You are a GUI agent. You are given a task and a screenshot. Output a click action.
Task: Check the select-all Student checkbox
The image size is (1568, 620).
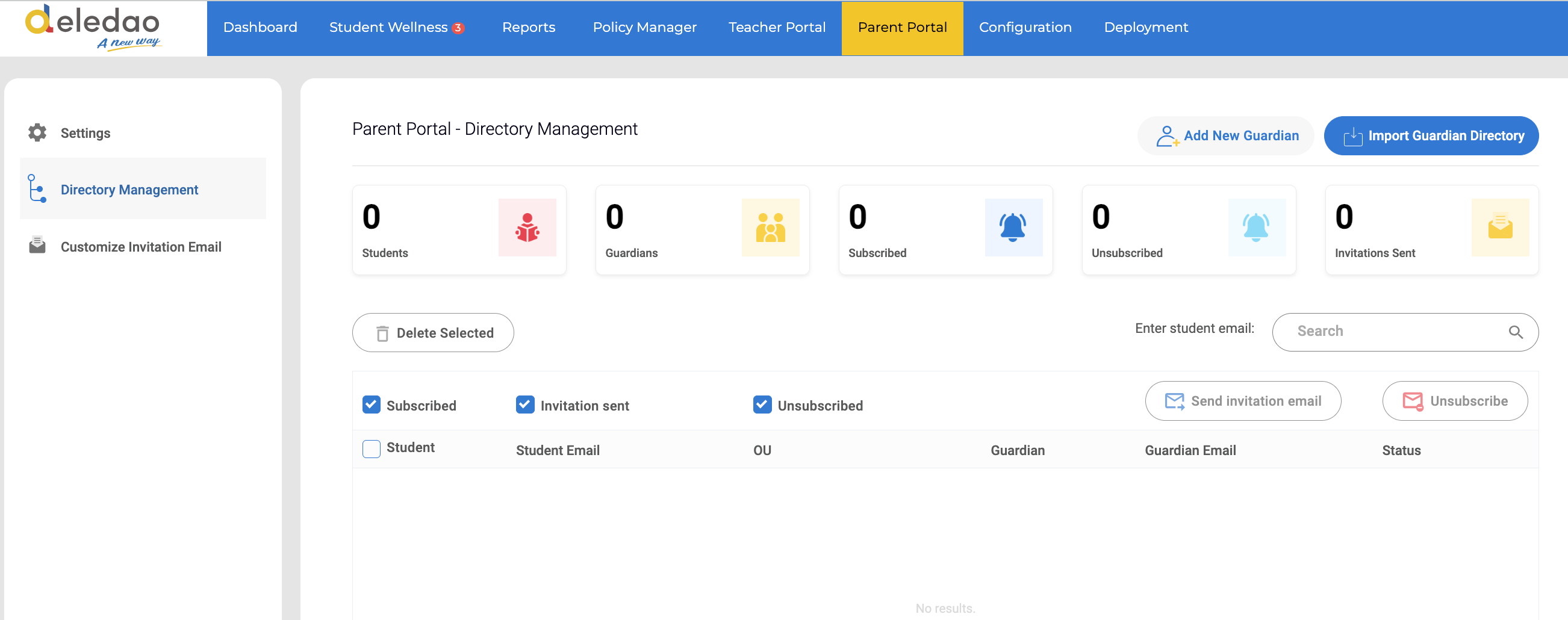pos(372,449)
